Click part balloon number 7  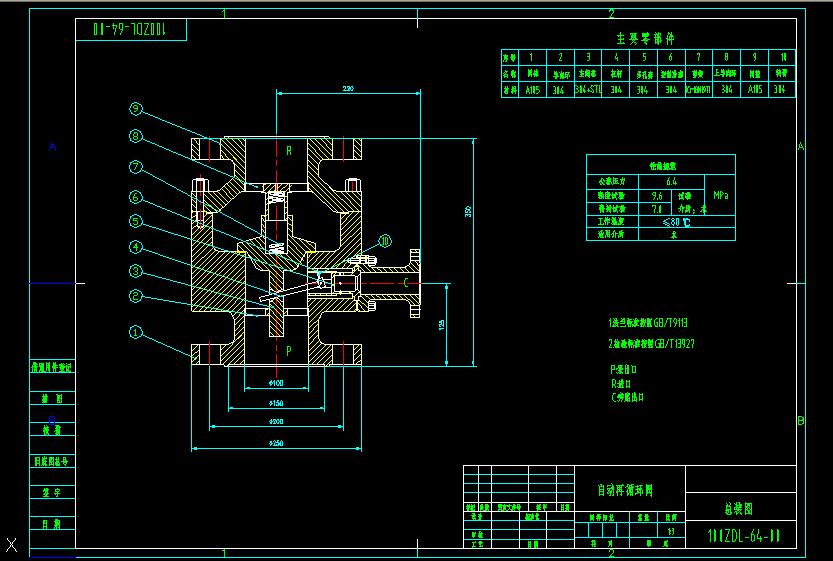pos(136,167)
